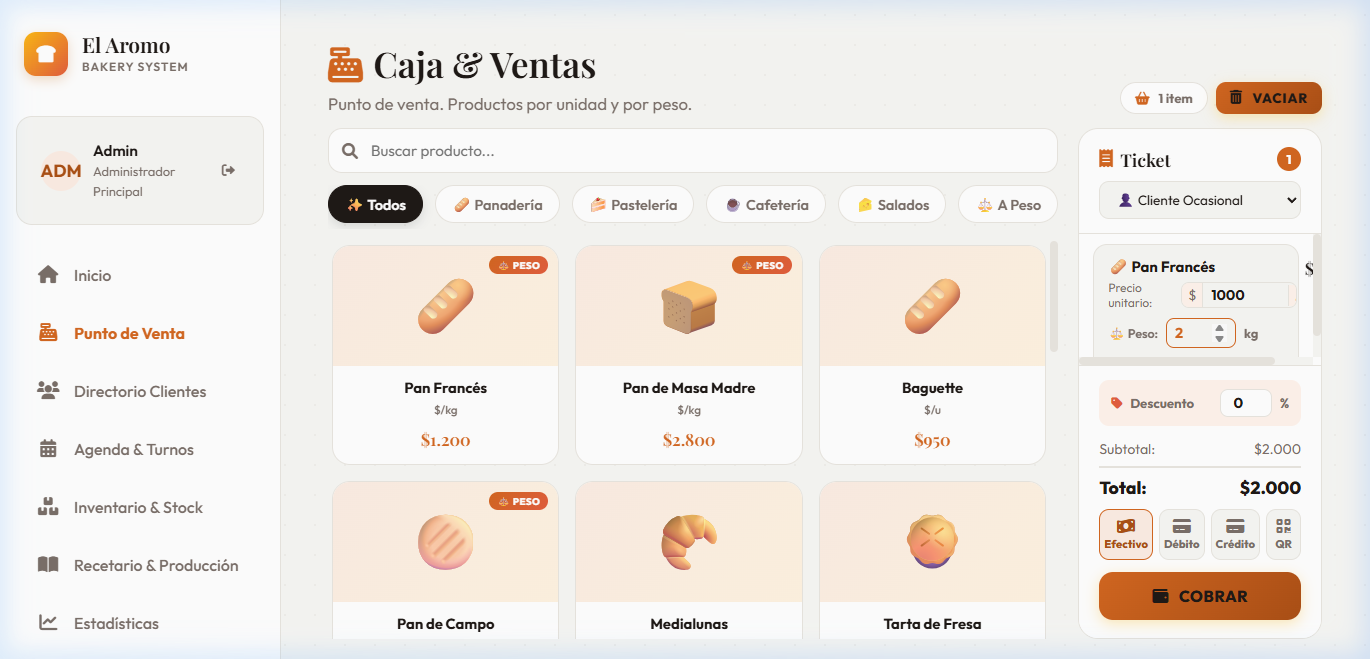Image resolution: width=1370 pixels, height=659 pixels.
Task: Switch to the Panadería category tab
Action: point(497,204)
